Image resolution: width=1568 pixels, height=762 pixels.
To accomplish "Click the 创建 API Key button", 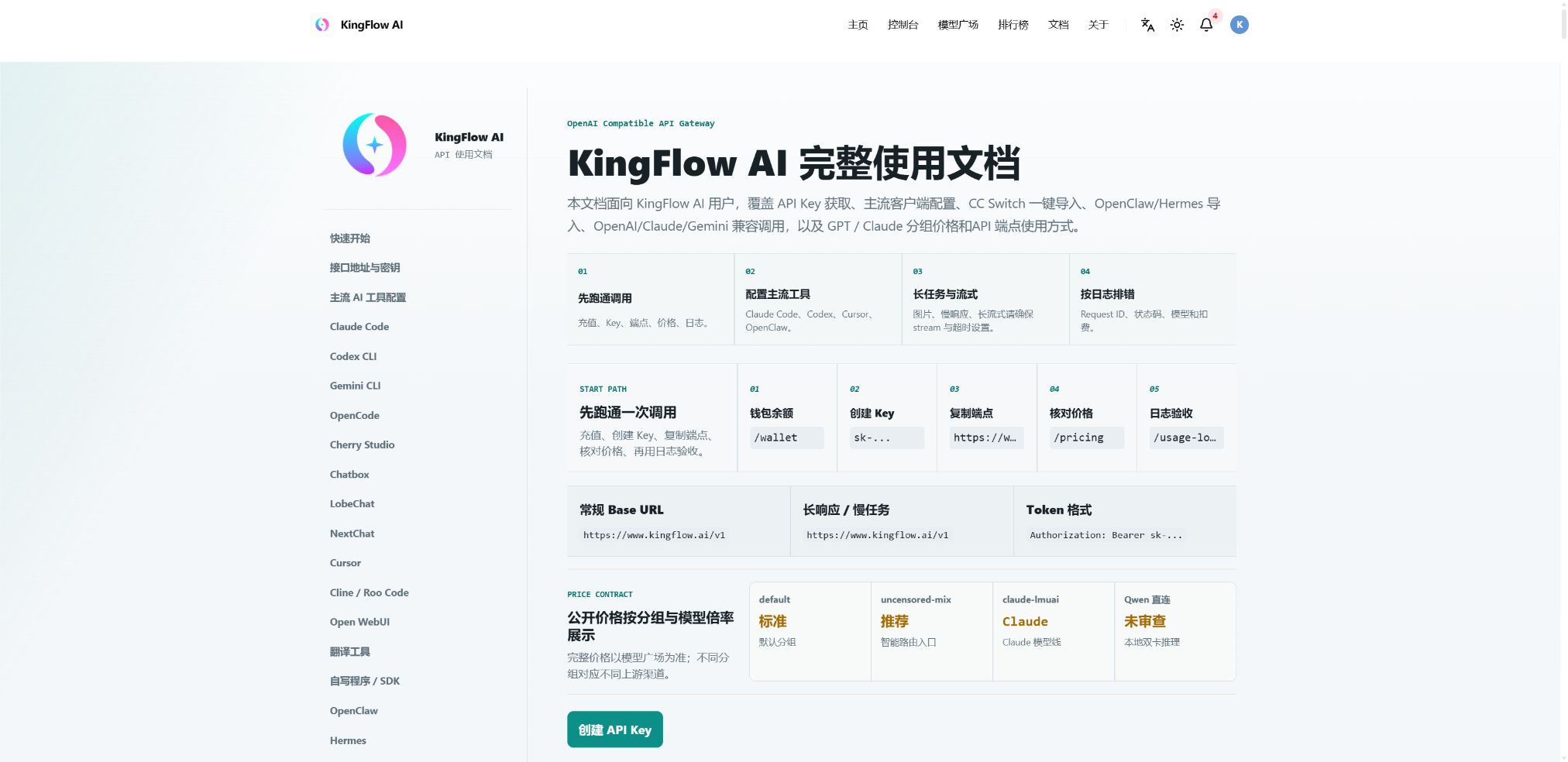I will (615, 729).
